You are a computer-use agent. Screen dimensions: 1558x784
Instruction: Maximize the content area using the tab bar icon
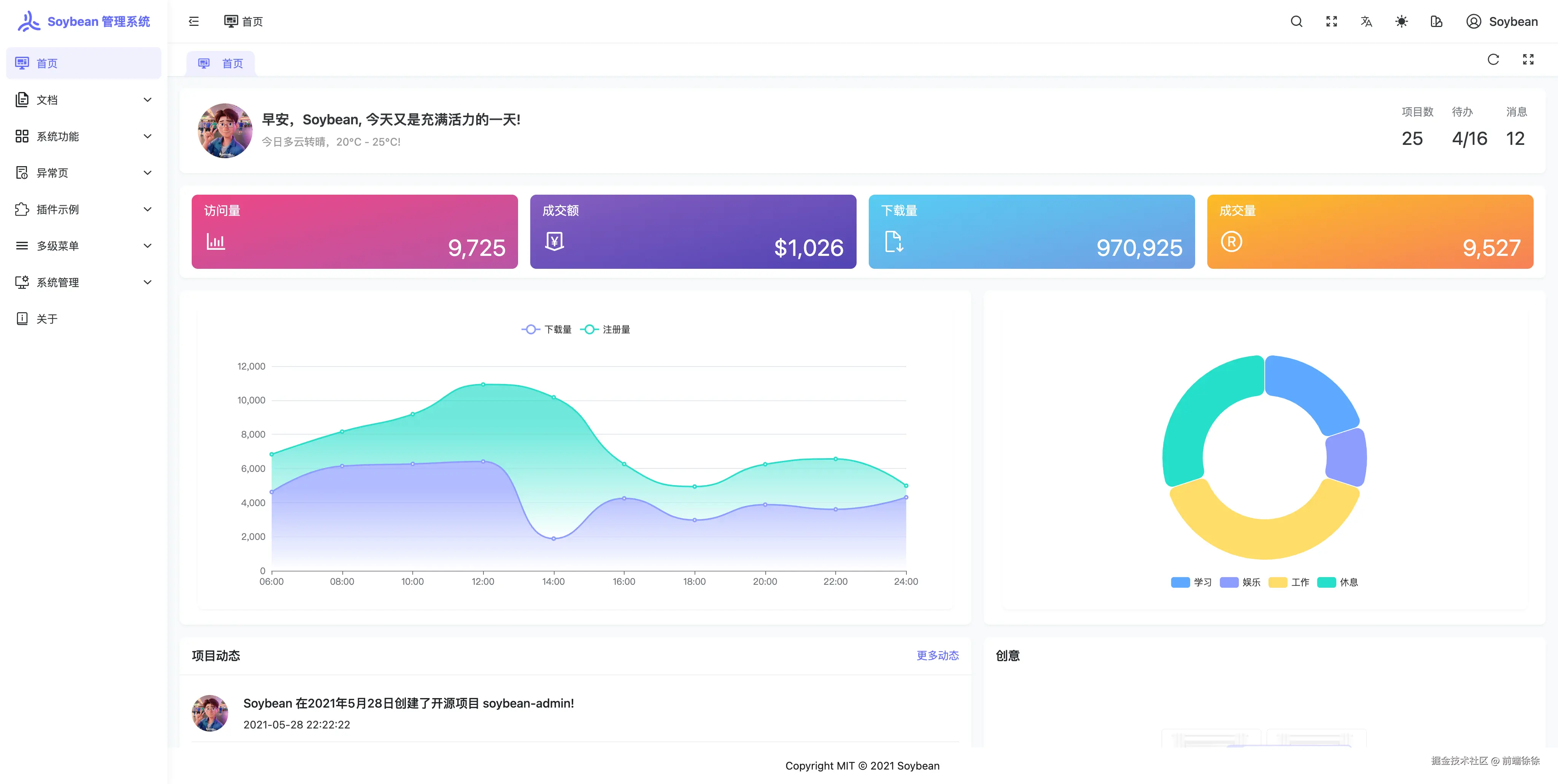[1528, 59]
